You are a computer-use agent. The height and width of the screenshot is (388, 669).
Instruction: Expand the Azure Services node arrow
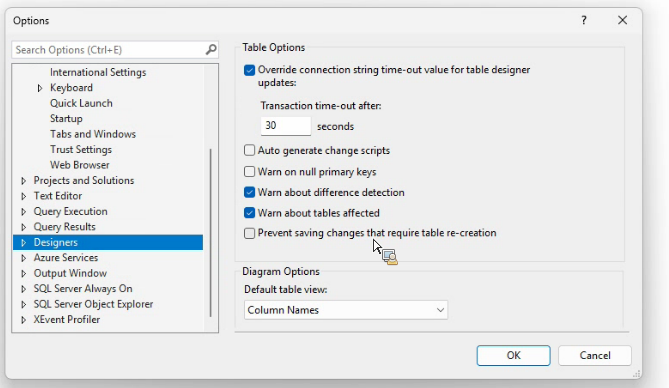[x=23, y=258]
